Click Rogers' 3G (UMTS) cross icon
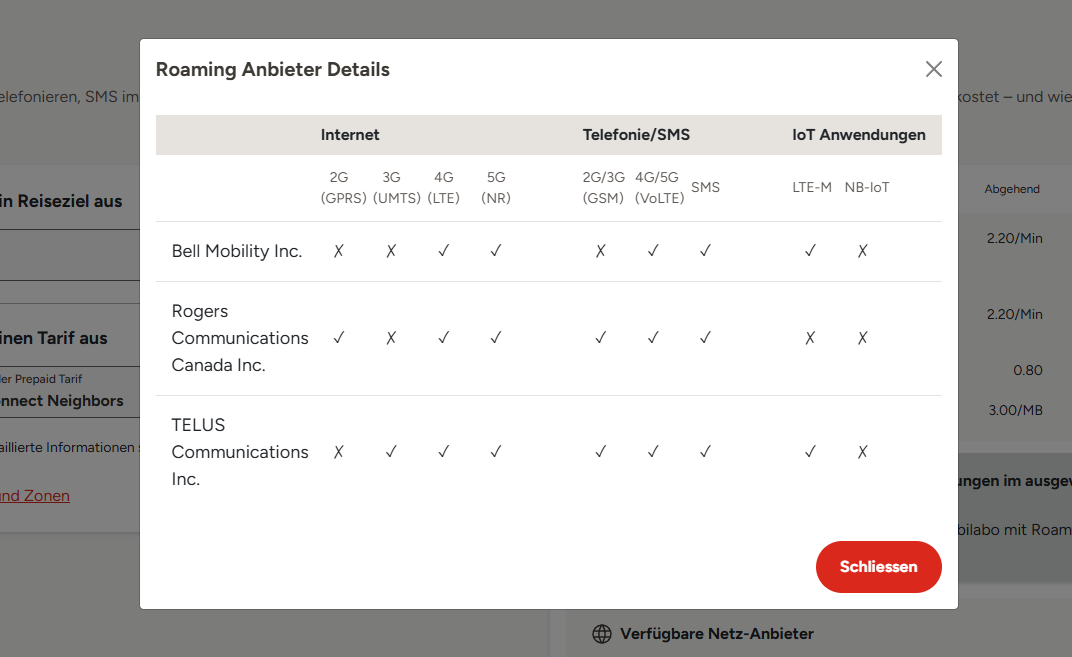This screenshot has width=1072, height=657. (x=391, y=338)
